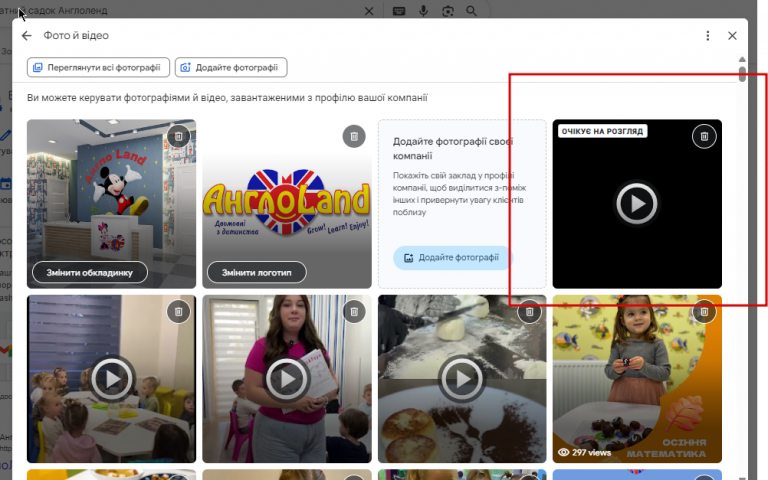Click the microphone voice search icon
Viewport: 768px width, 480px height.
[x=423, y=11]
